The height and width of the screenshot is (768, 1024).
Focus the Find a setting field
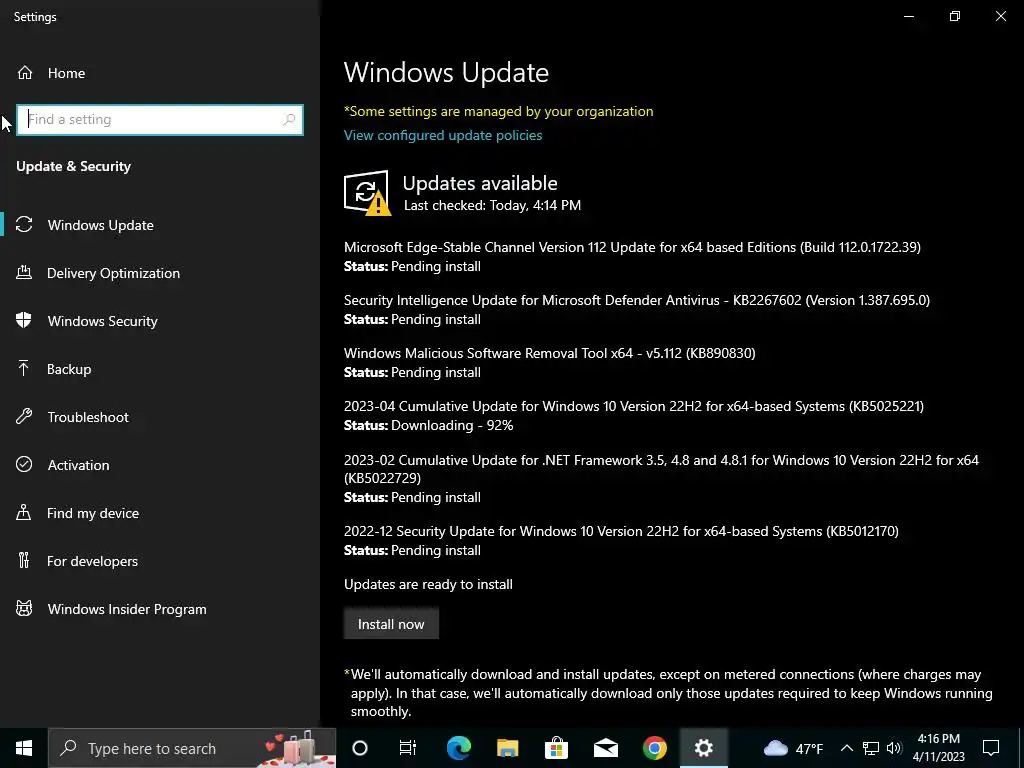160,120
